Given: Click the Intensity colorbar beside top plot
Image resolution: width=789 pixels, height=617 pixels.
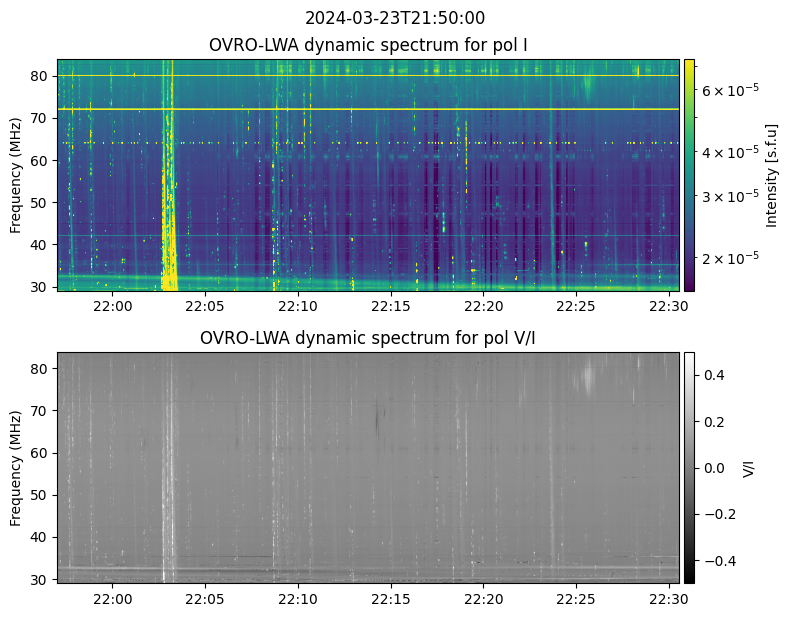Looking at the screenshot, I should coord(689,175).
